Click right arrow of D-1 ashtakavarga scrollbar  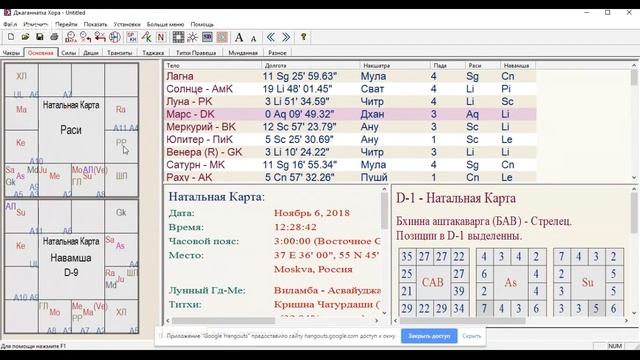pos(626,321)
